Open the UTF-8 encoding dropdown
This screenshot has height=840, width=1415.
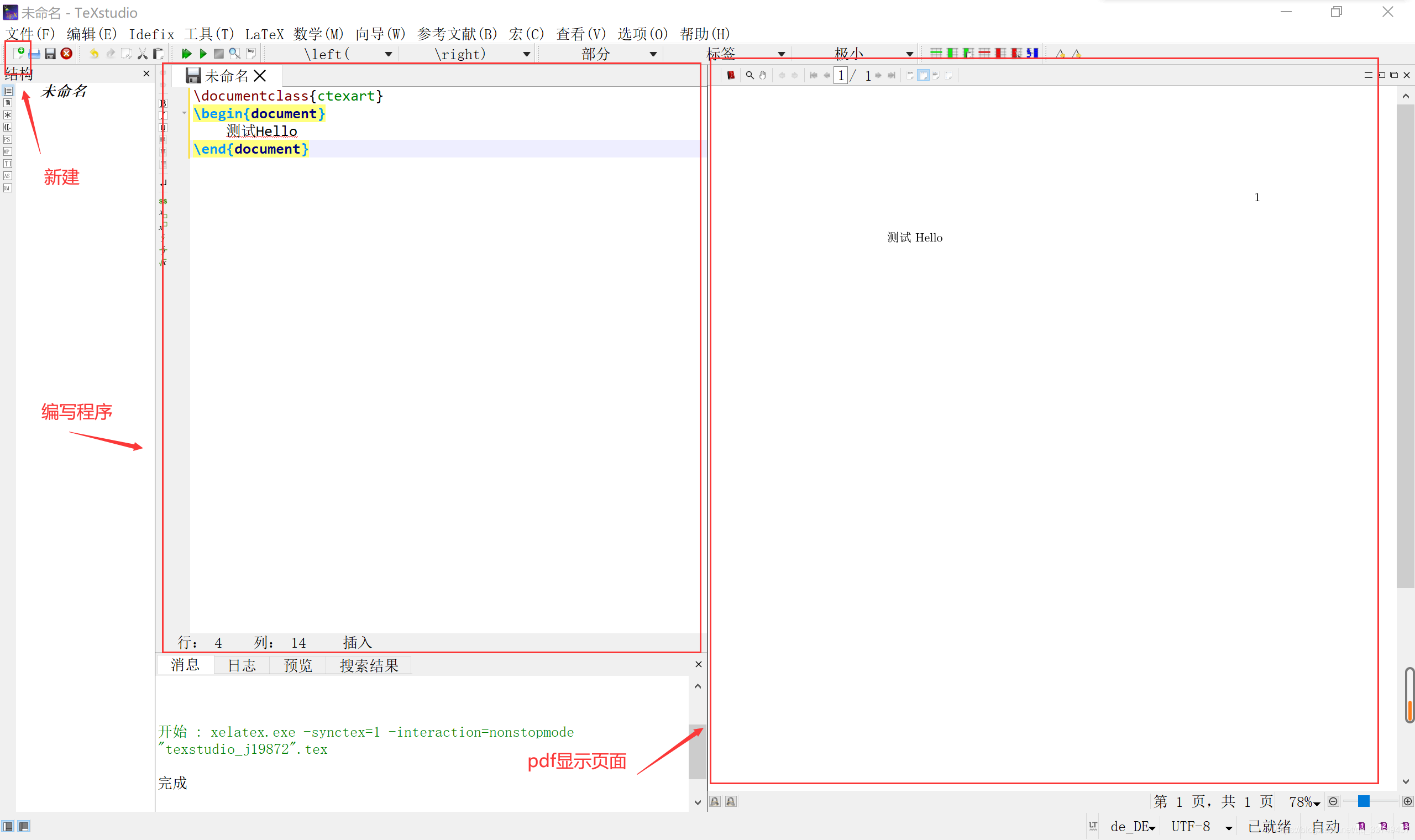point(1202,826)
